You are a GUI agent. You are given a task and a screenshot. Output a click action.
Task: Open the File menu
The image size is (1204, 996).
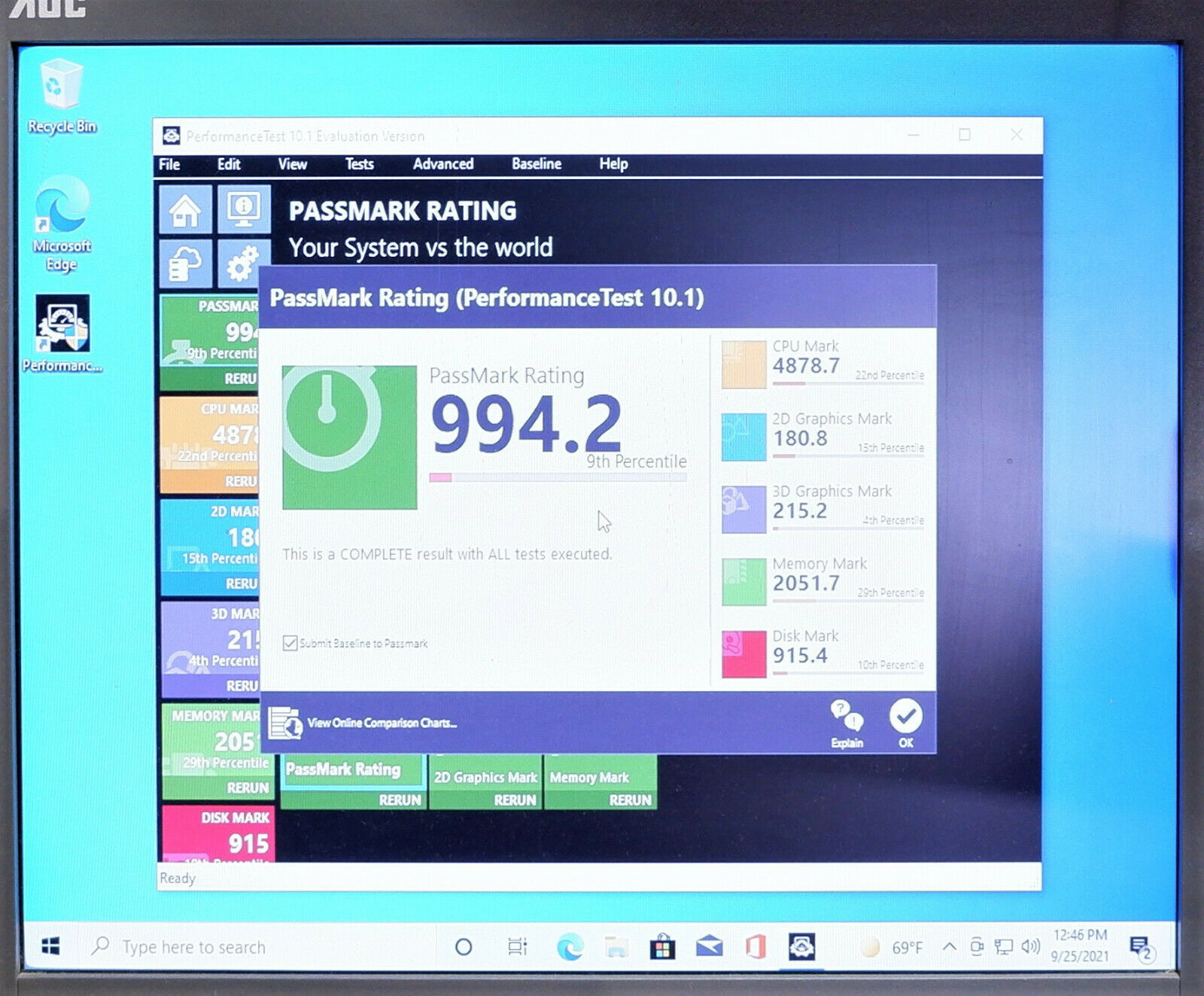169,164
